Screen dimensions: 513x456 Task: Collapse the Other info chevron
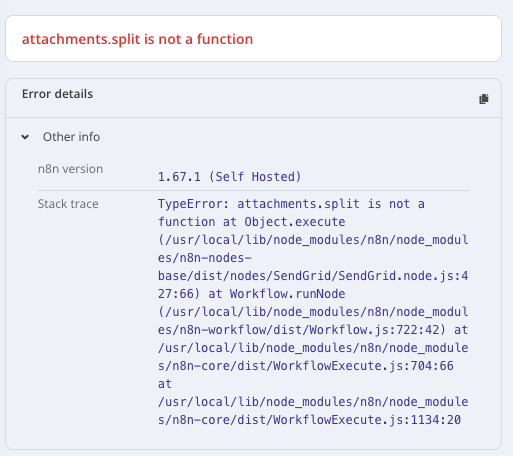(x=25, y=137)
